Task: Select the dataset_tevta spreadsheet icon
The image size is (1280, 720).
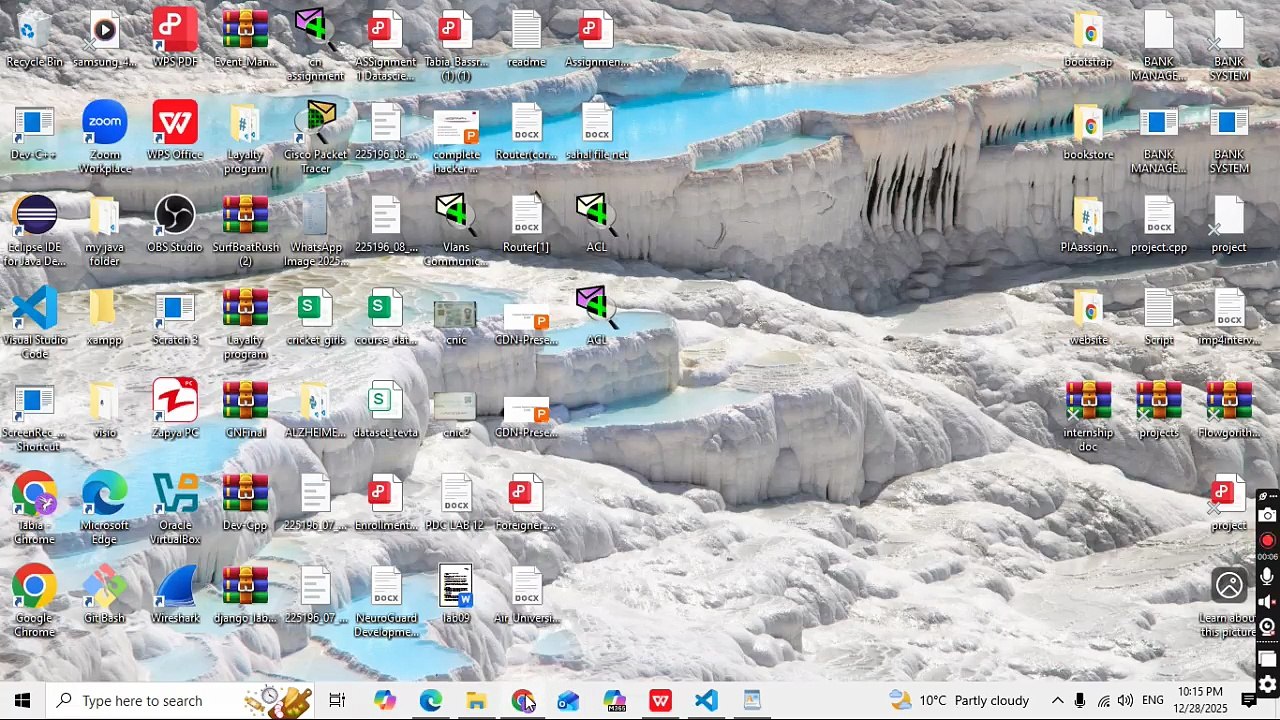Action: click(x=385, y=411)
